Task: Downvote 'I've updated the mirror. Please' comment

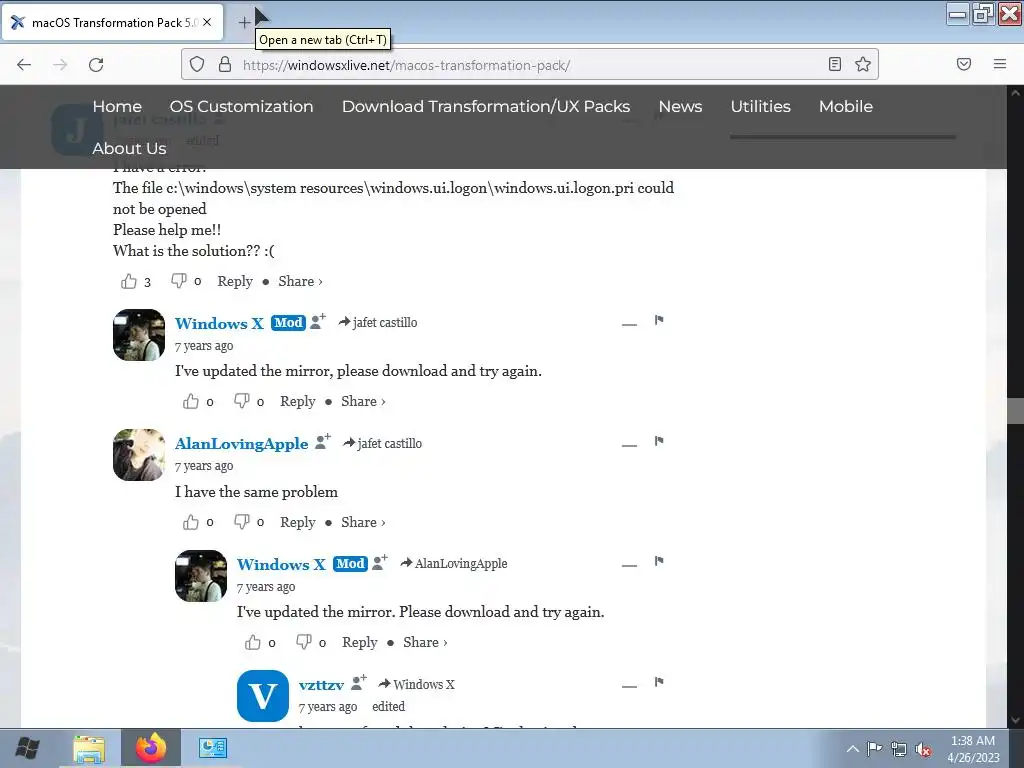Action: click(304, 642)
